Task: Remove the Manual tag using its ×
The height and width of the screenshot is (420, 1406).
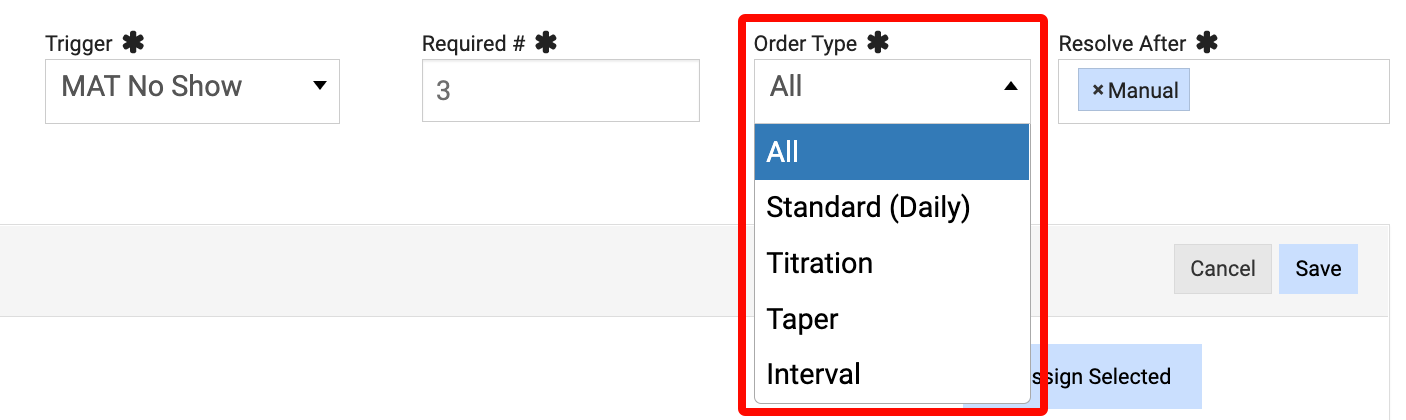Action: [1097, 90]
